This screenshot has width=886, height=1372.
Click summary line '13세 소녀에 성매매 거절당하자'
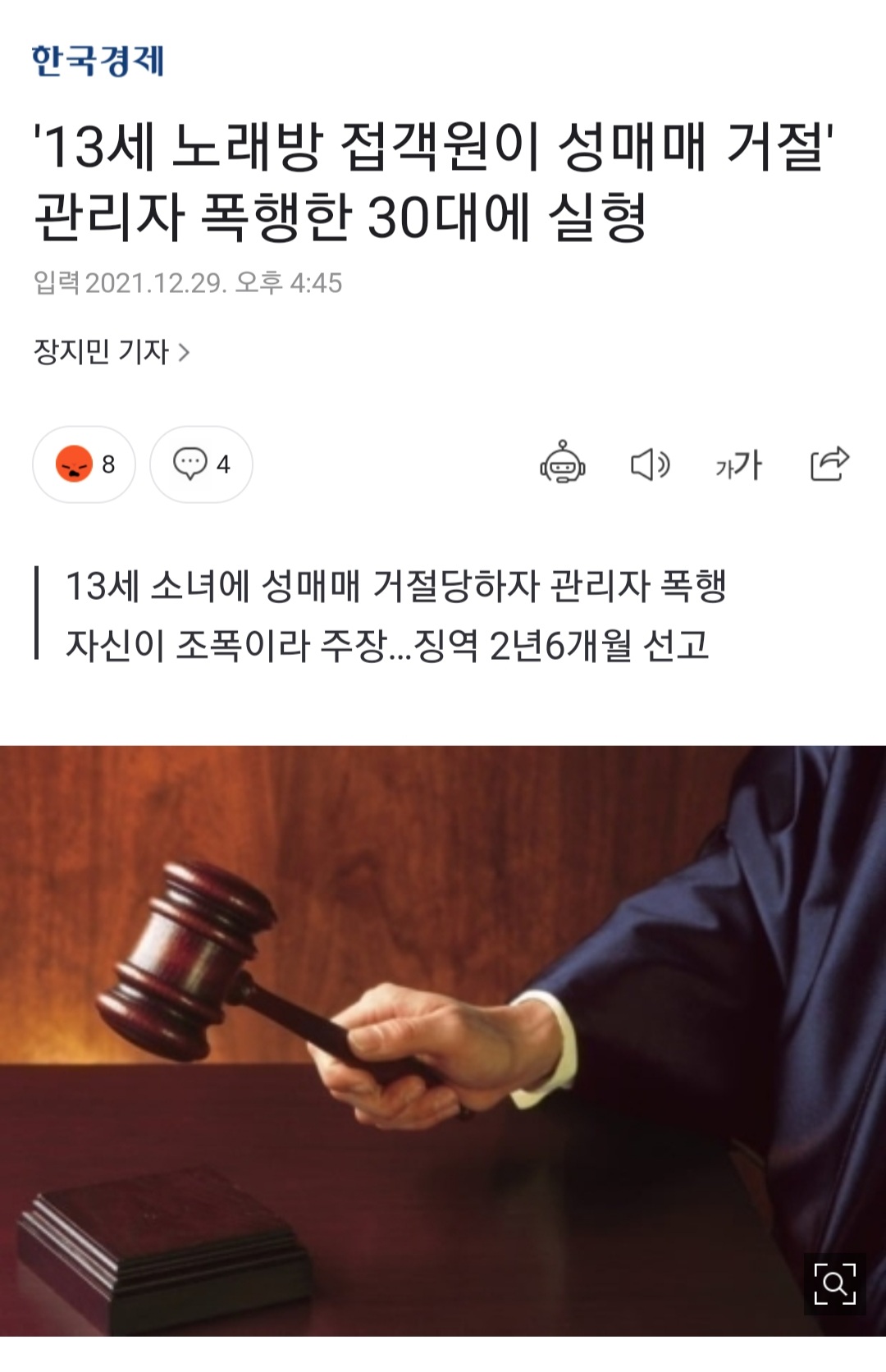(x=303, y=586)
